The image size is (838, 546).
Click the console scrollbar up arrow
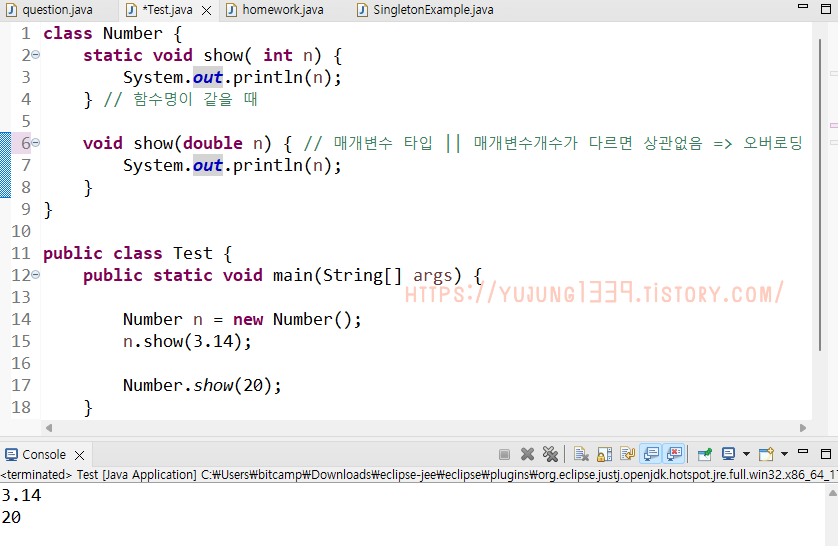coord(832,493)
